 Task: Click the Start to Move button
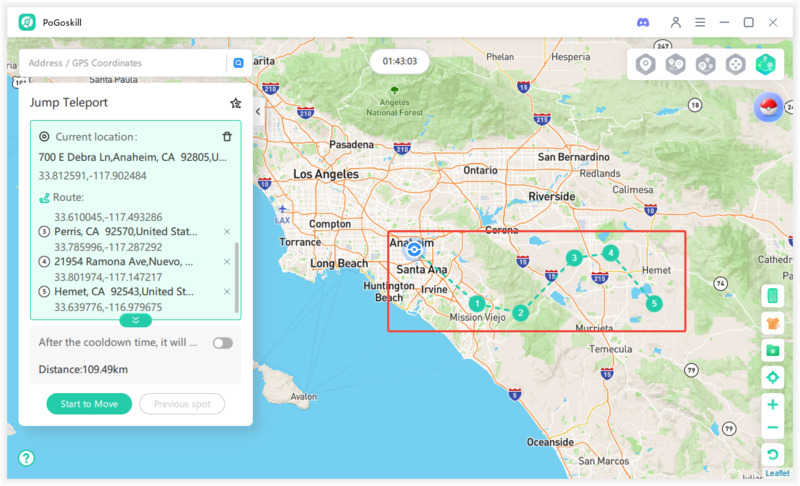[89, 404]
